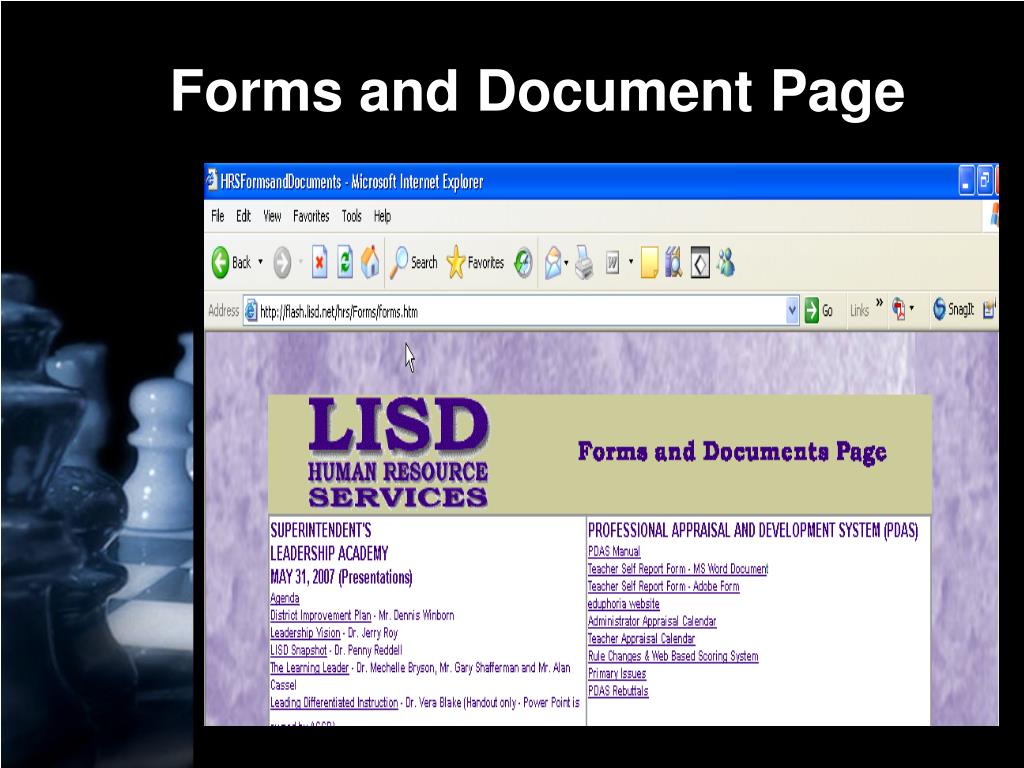
Task: Open the Search magnifier tool
Action: [x=414, y=263]
